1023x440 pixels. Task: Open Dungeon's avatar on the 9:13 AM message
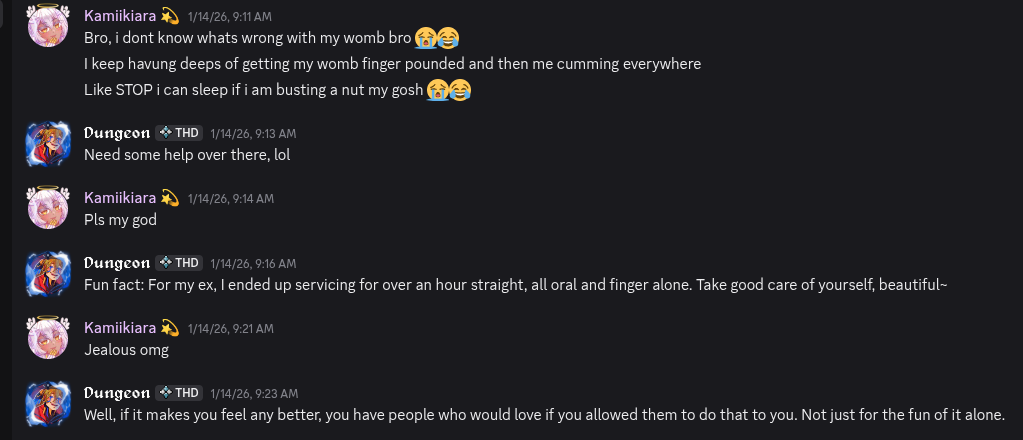[46, 143]
